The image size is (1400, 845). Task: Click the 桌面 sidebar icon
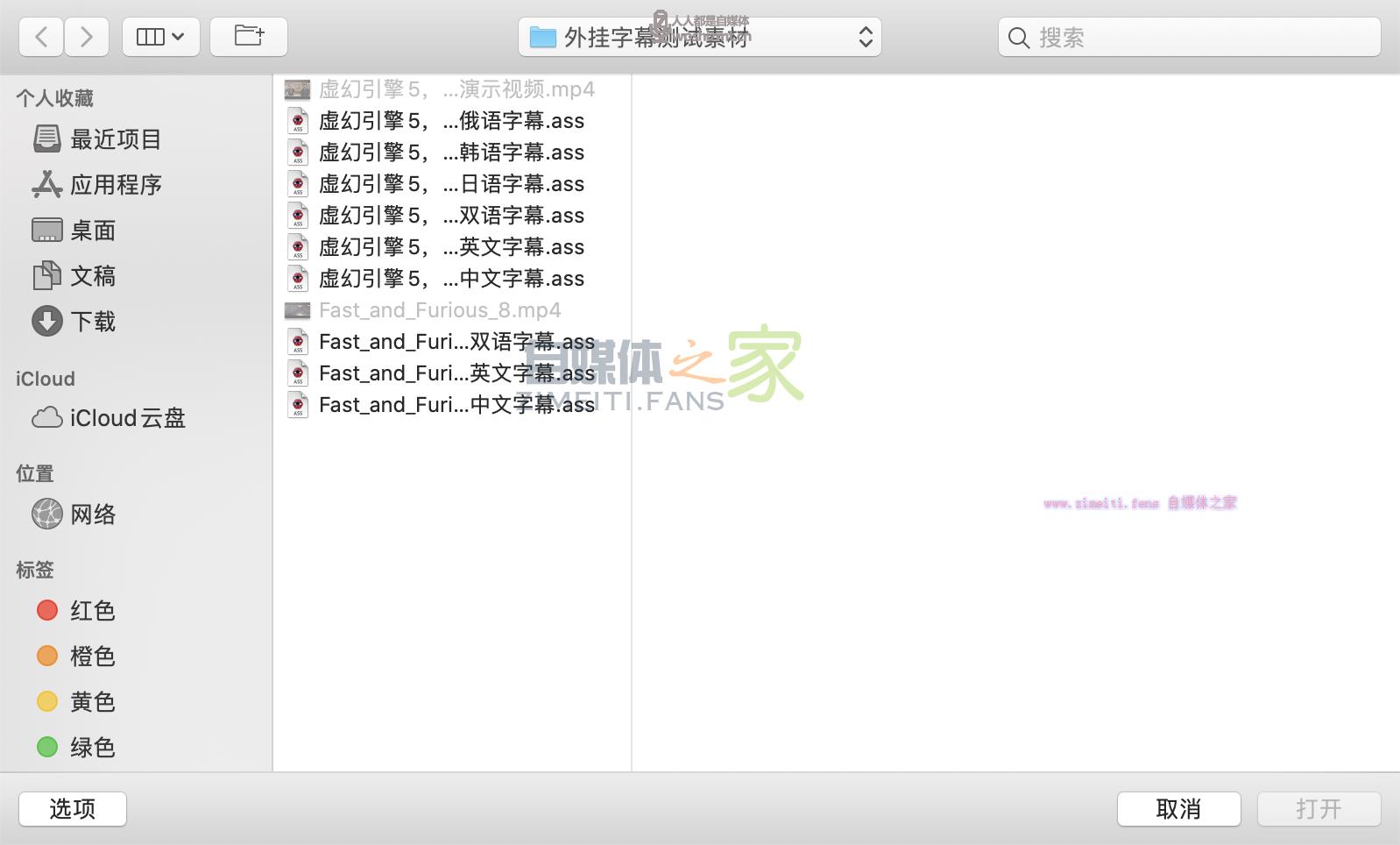click(x=47, y=230)
